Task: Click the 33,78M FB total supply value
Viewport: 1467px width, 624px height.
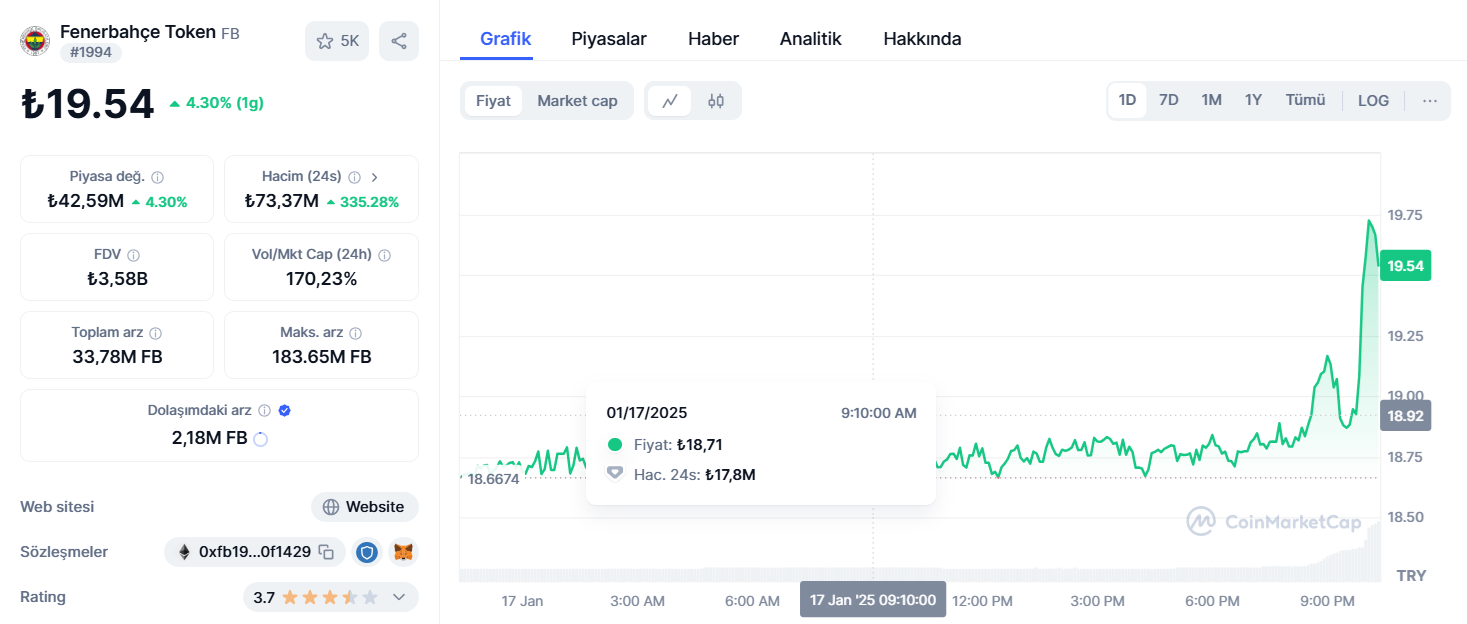Action: tap(117, 357)
